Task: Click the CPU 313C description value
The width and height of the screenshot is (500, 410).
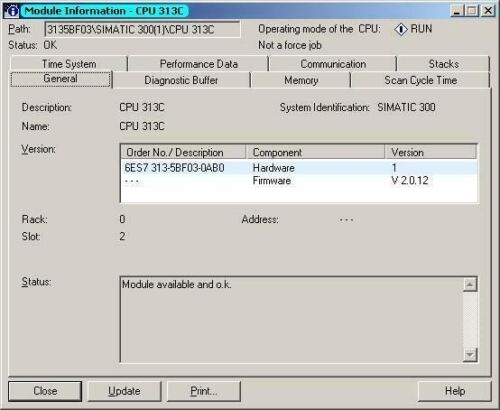Action: 142,107
